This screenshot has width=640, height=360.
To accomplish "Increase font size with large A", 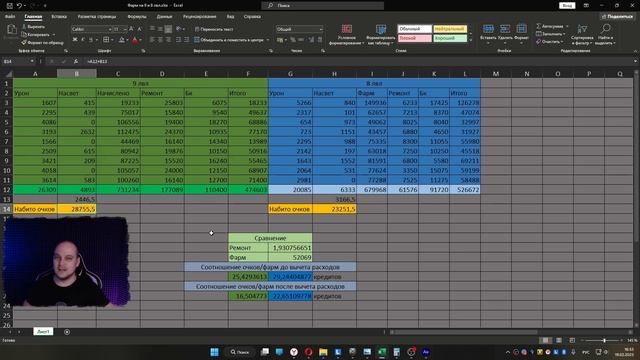I will tap(131, 29).
